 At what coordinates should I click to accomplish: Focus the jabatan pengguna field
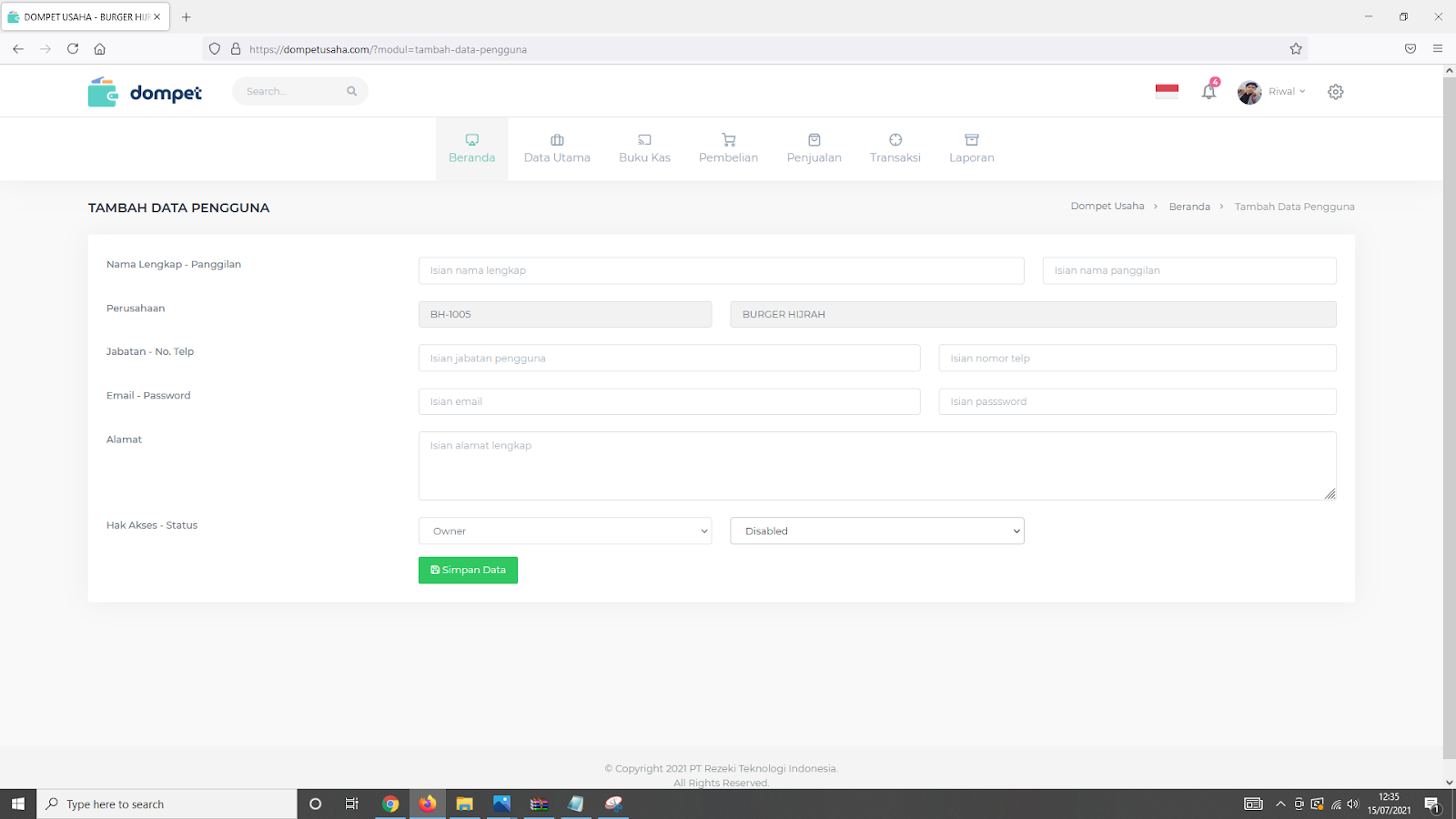pos(670,359)
